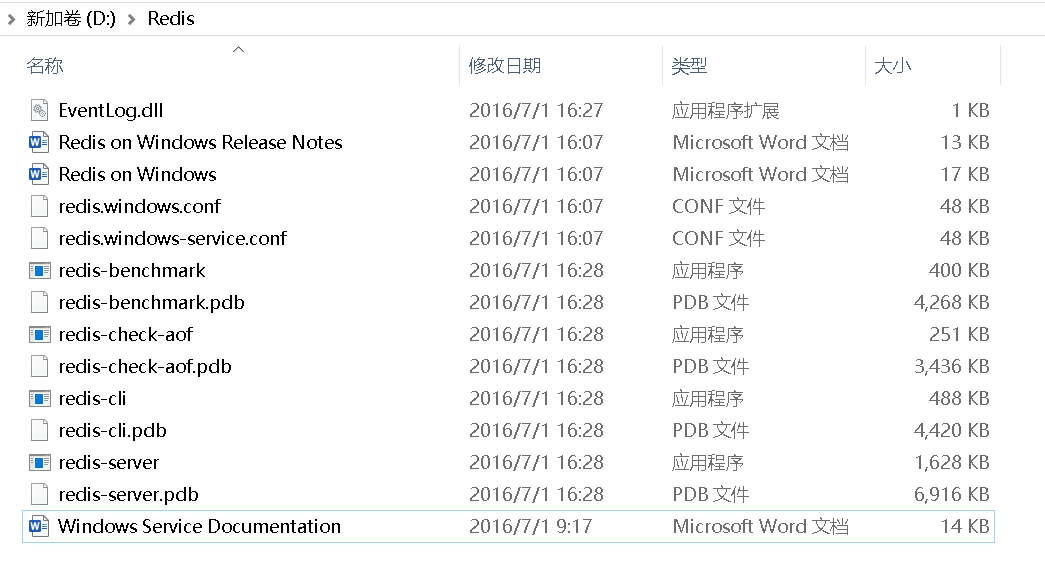
Task: Open 新加卷 (D:) in the address bar
Action: (71, 19)
